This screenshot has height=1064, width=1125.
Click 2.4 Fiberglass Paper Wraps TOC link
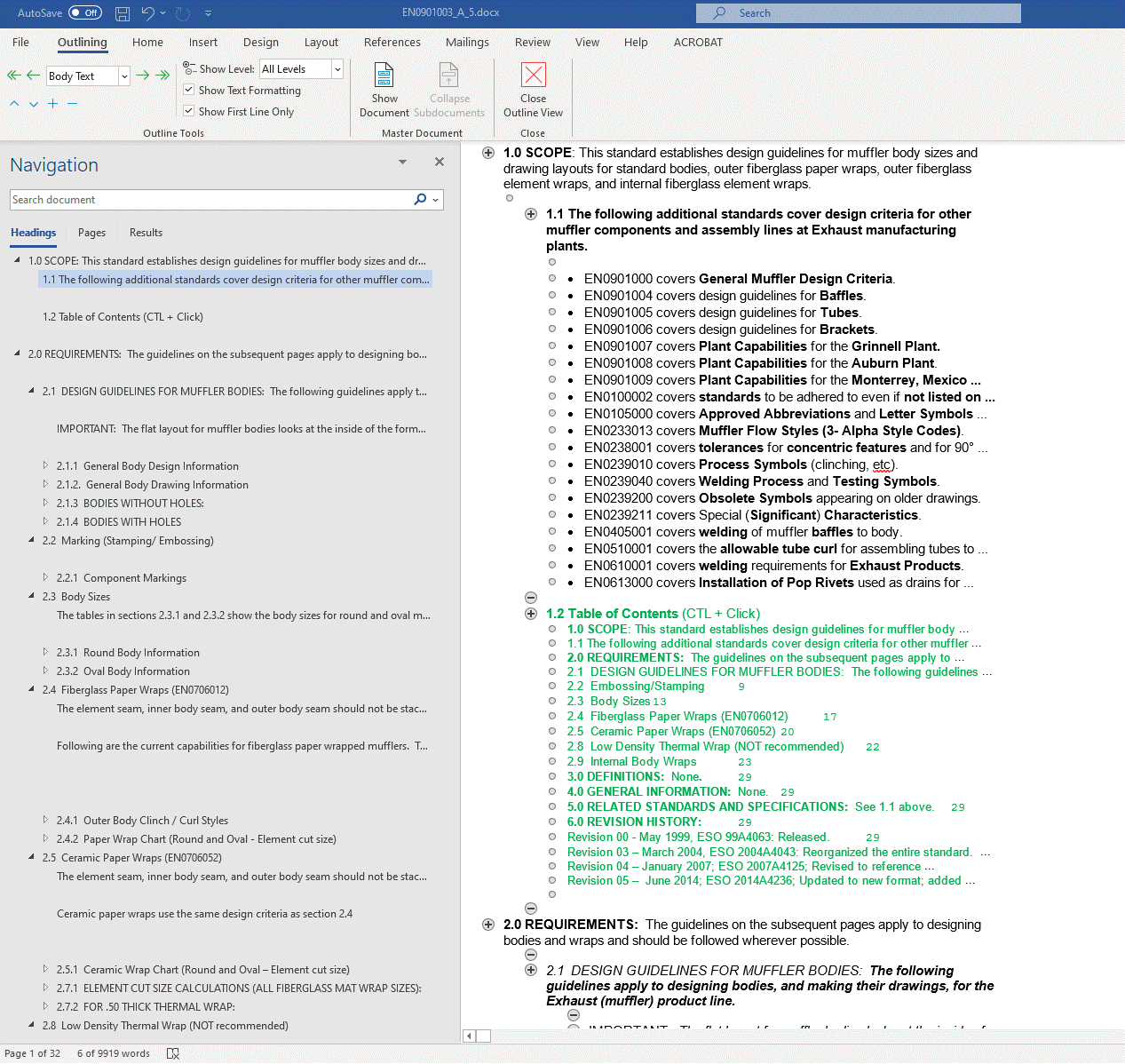coord(677,716)
